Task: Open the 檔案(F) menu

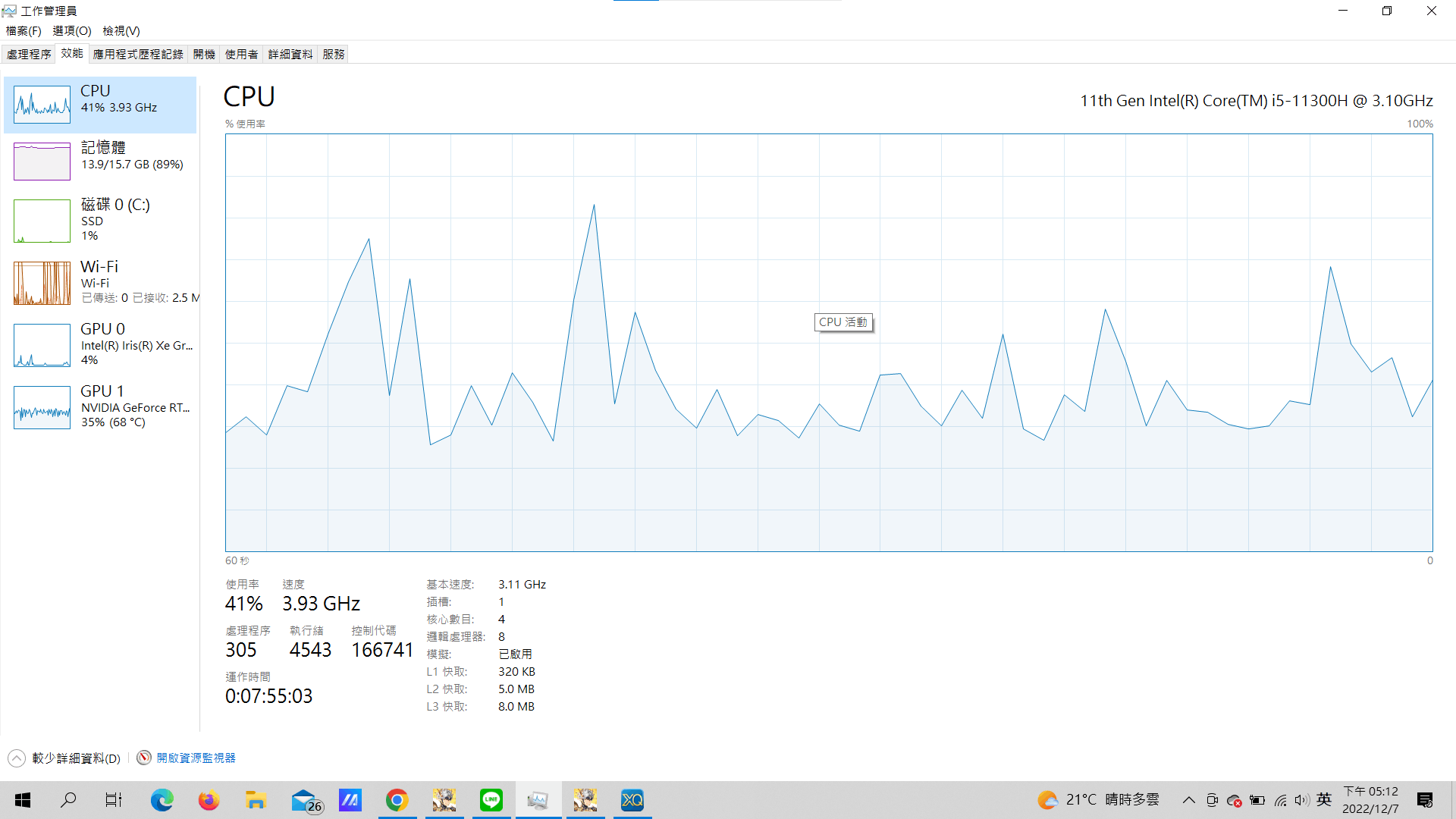Action: (24, 31)
